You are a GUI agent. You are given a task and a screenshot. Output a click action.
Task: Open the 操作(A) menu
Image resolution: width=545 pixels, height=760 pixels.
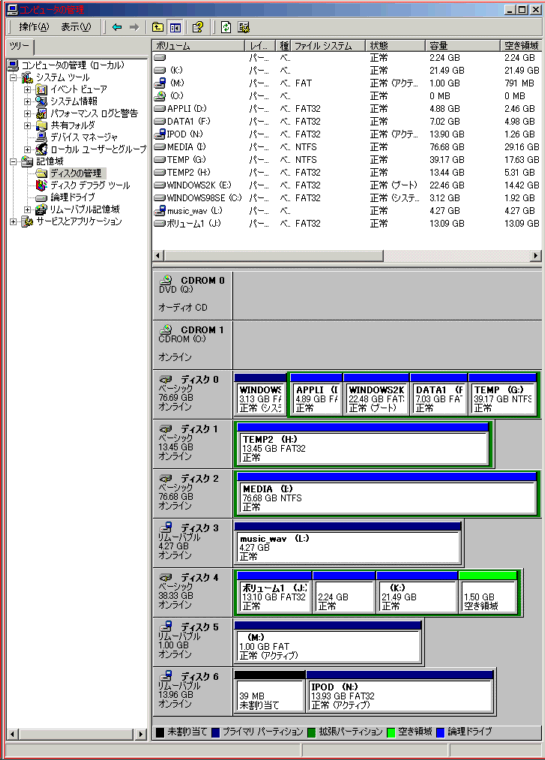click(x=34, y=27)
